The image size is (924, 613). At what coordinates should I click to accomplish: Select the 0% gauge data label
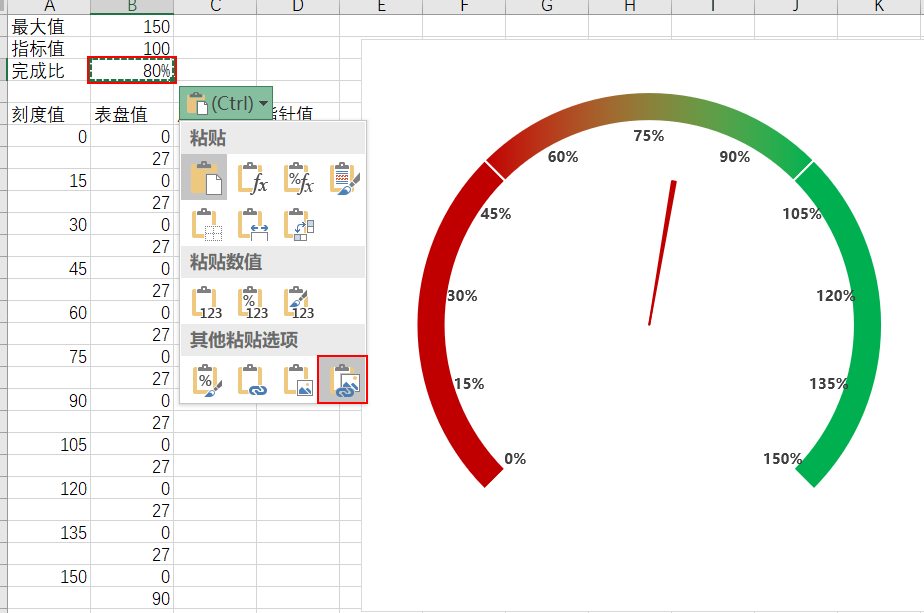pos(515,459)
